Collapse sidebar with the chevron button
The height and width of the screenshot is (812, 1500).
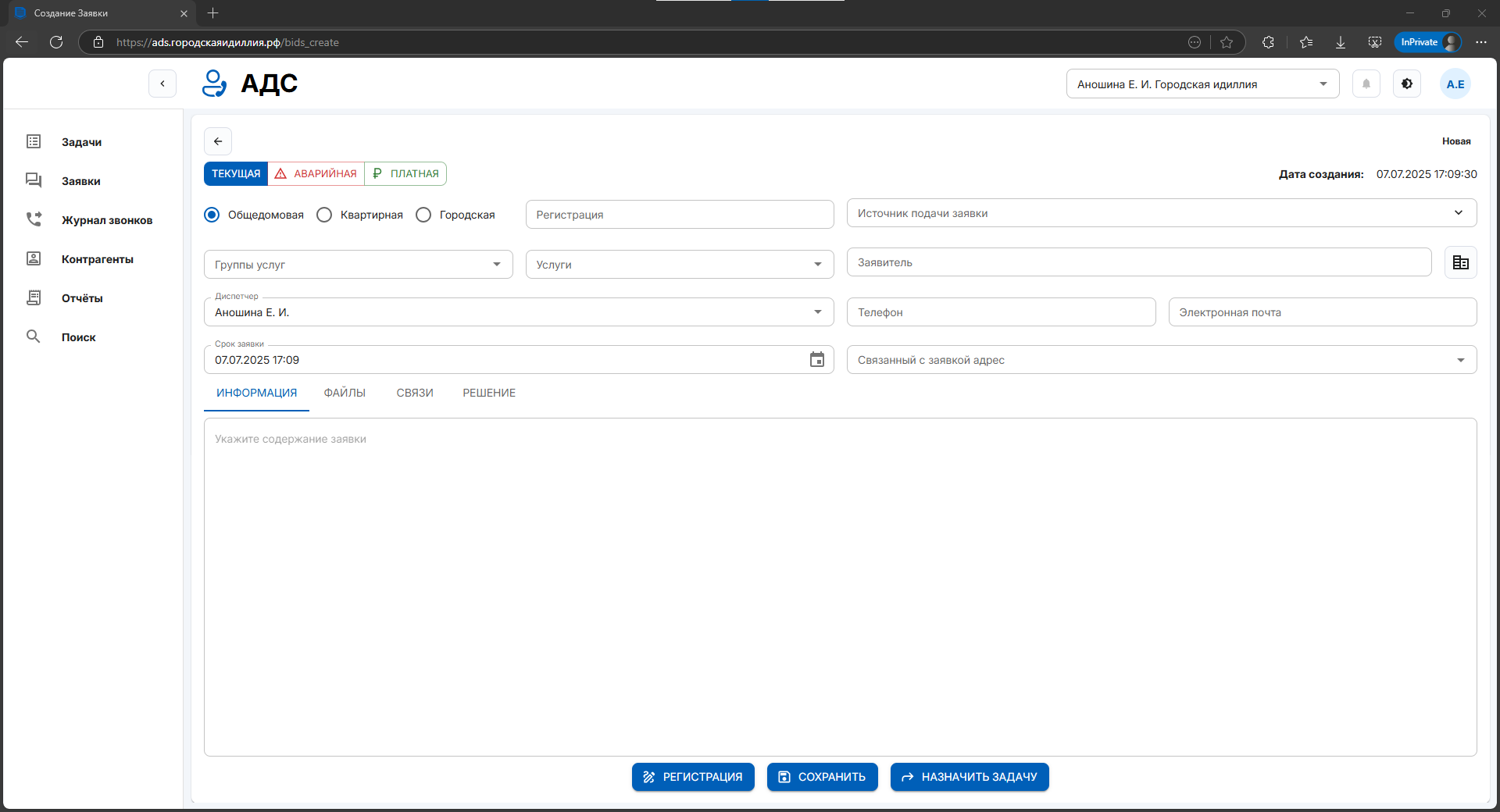pos(162,84)
